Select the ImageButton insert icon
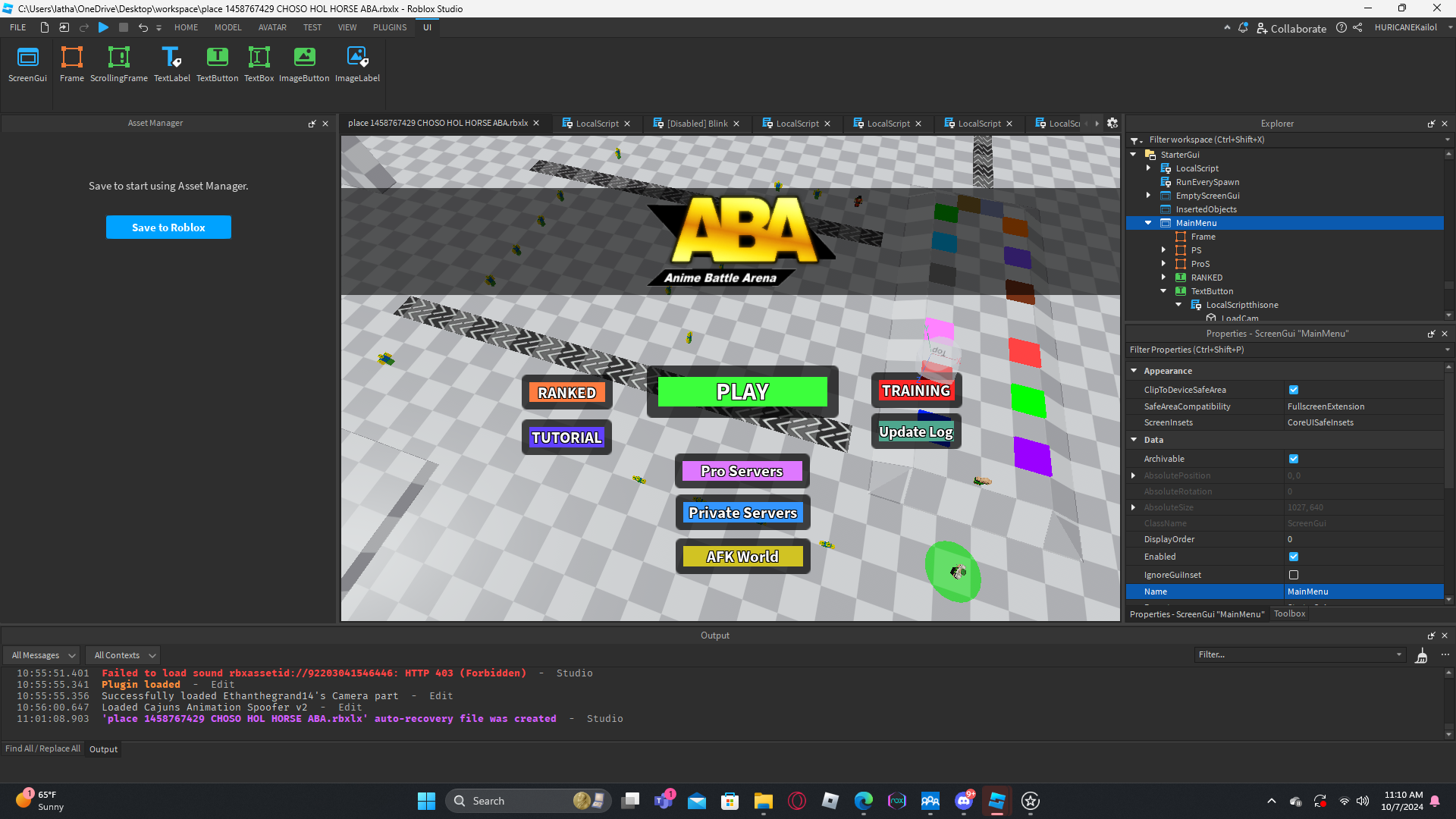The width and height of the screenshot is (1456, 819). [x=304, y=58]
